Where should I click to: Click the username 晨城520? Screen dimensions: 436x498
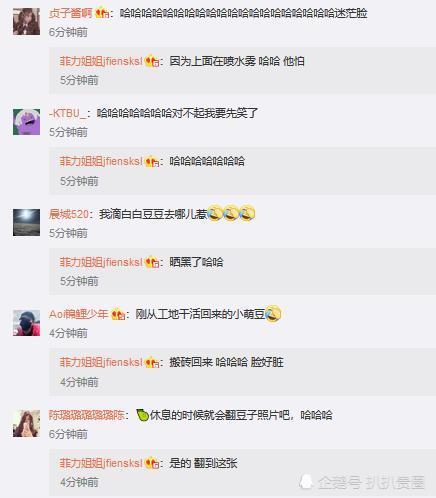(x=69, y=214)
